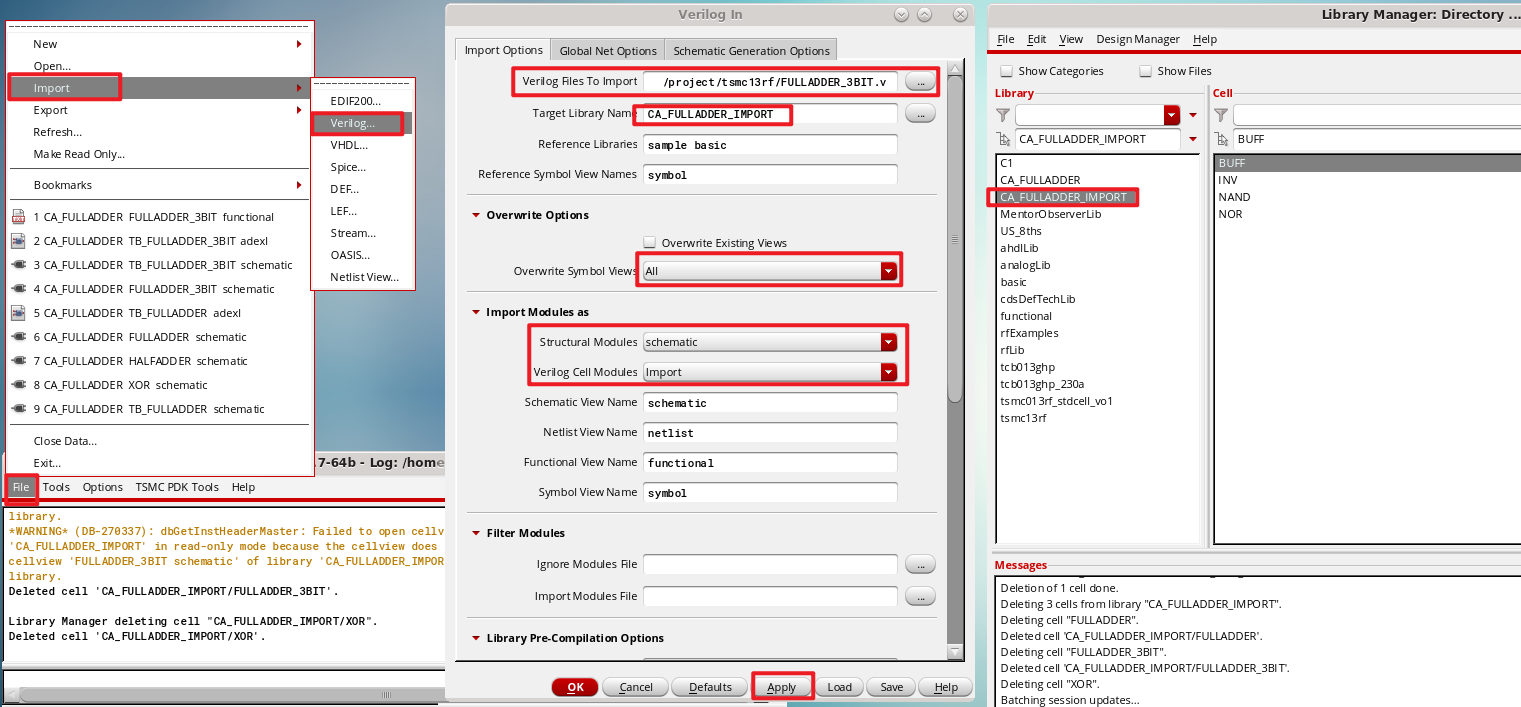
Task: Click the browse icon beside Target Library Name
Action: click(x=919, y=113)
